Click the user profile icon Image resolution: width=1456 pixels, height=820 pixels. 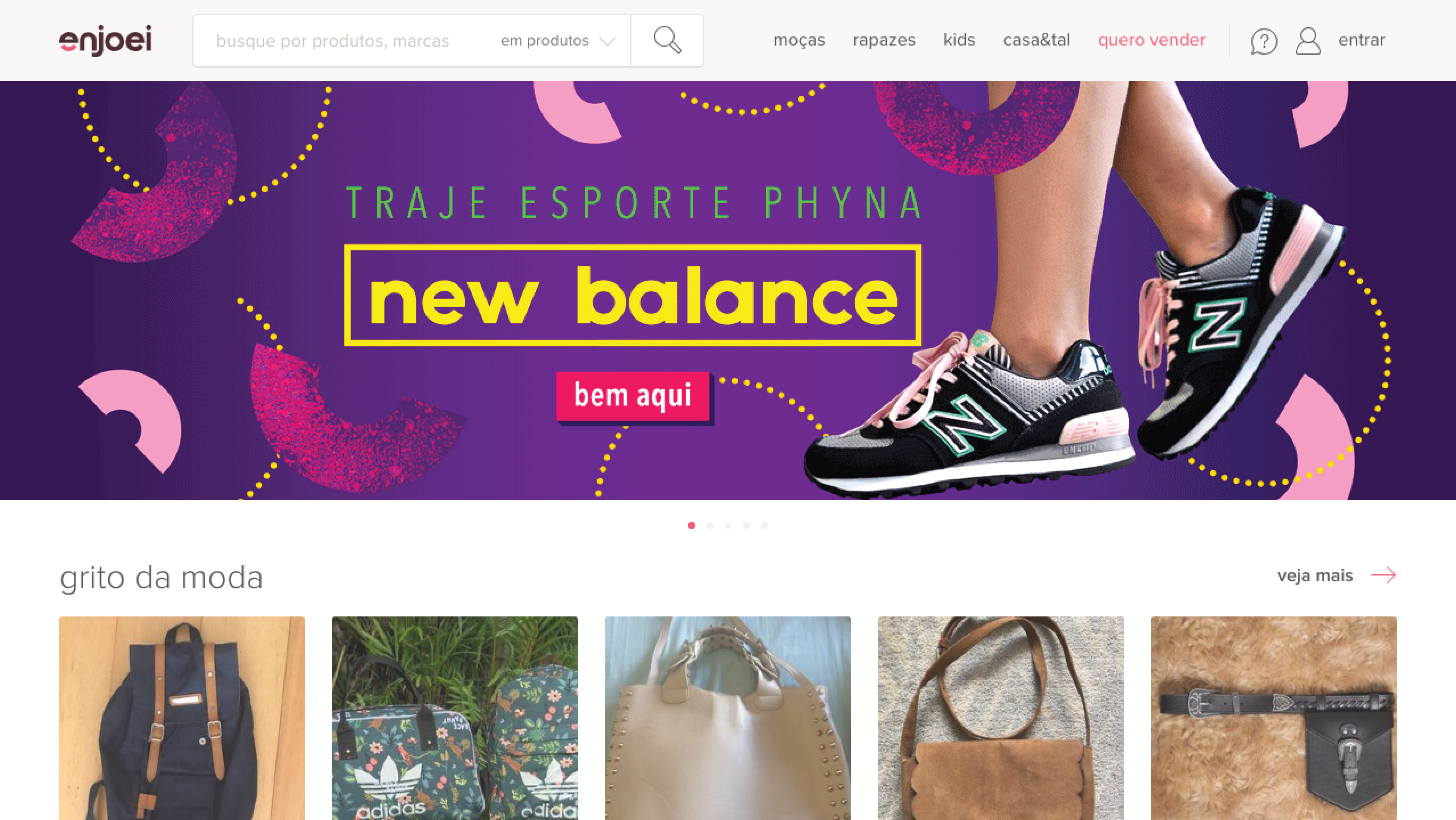coord(1308,41)
